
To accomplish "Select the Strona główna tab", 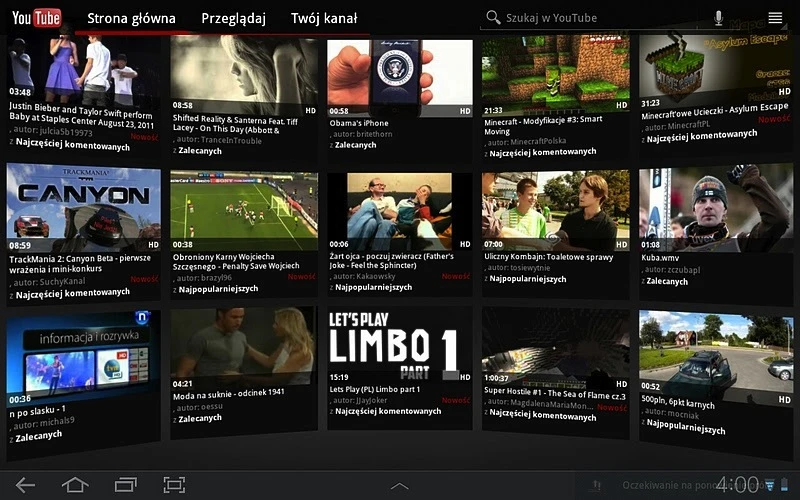I will pyautogui.click(x=131, y=18).
